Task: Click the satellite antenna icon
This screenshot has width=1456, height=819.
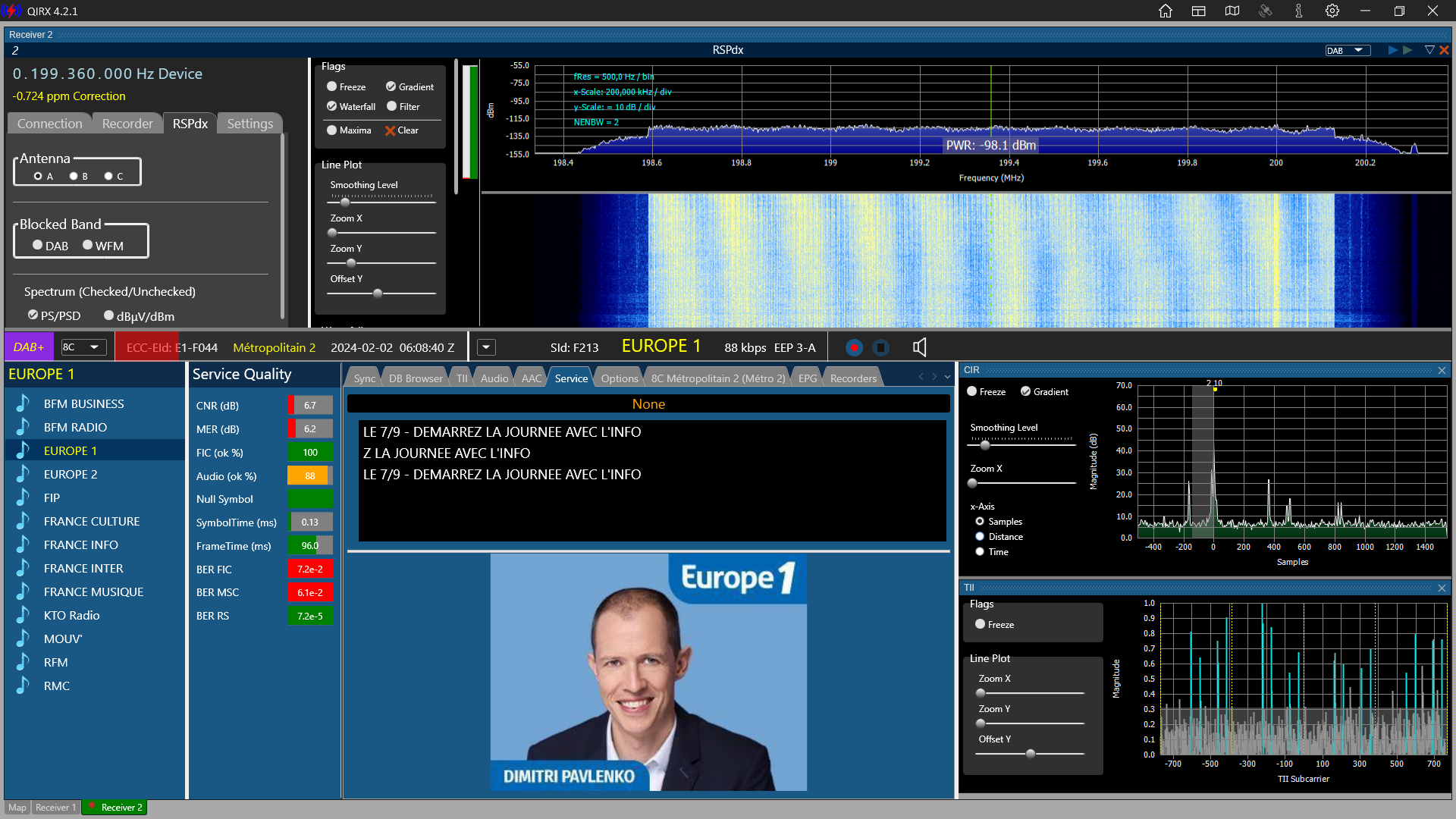Action: (1265, 11)
